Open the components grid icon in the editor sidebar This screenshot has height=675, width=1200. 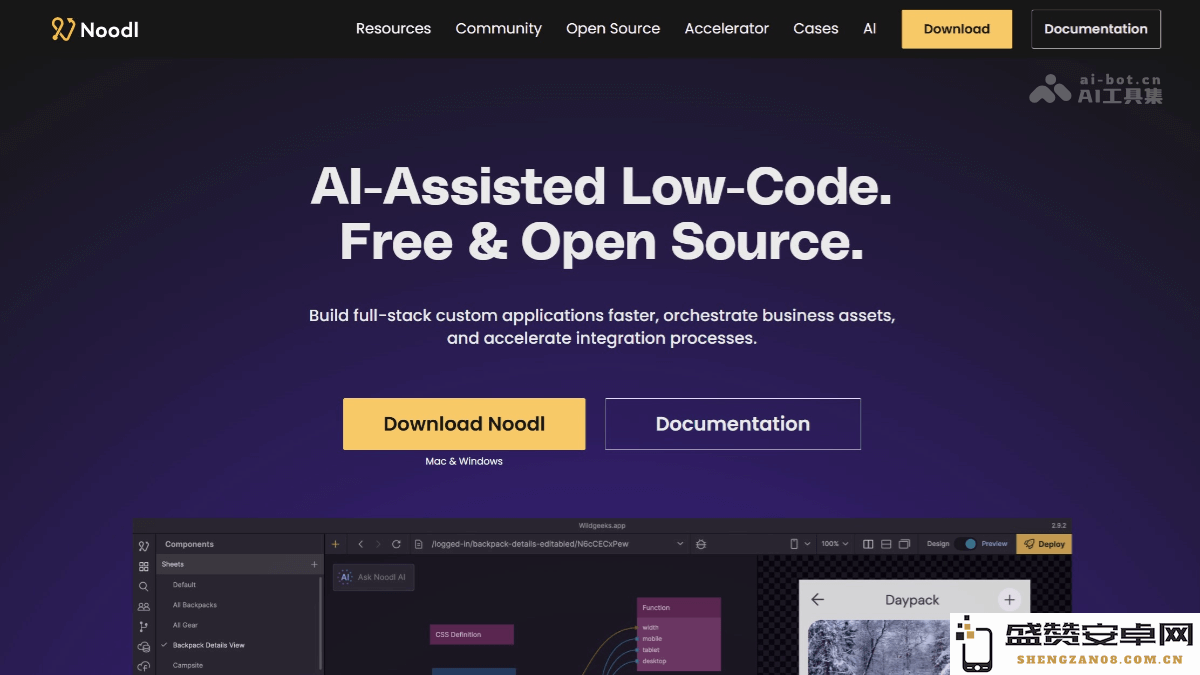pos(144,566)
